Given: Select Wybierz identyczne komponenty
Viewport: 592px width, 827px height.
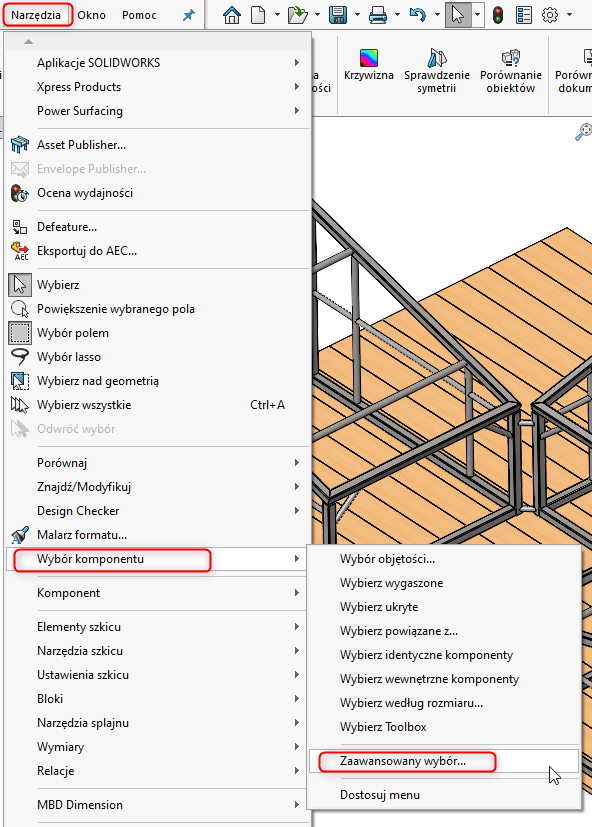Looking at the screenshot, I should [444, 655].
